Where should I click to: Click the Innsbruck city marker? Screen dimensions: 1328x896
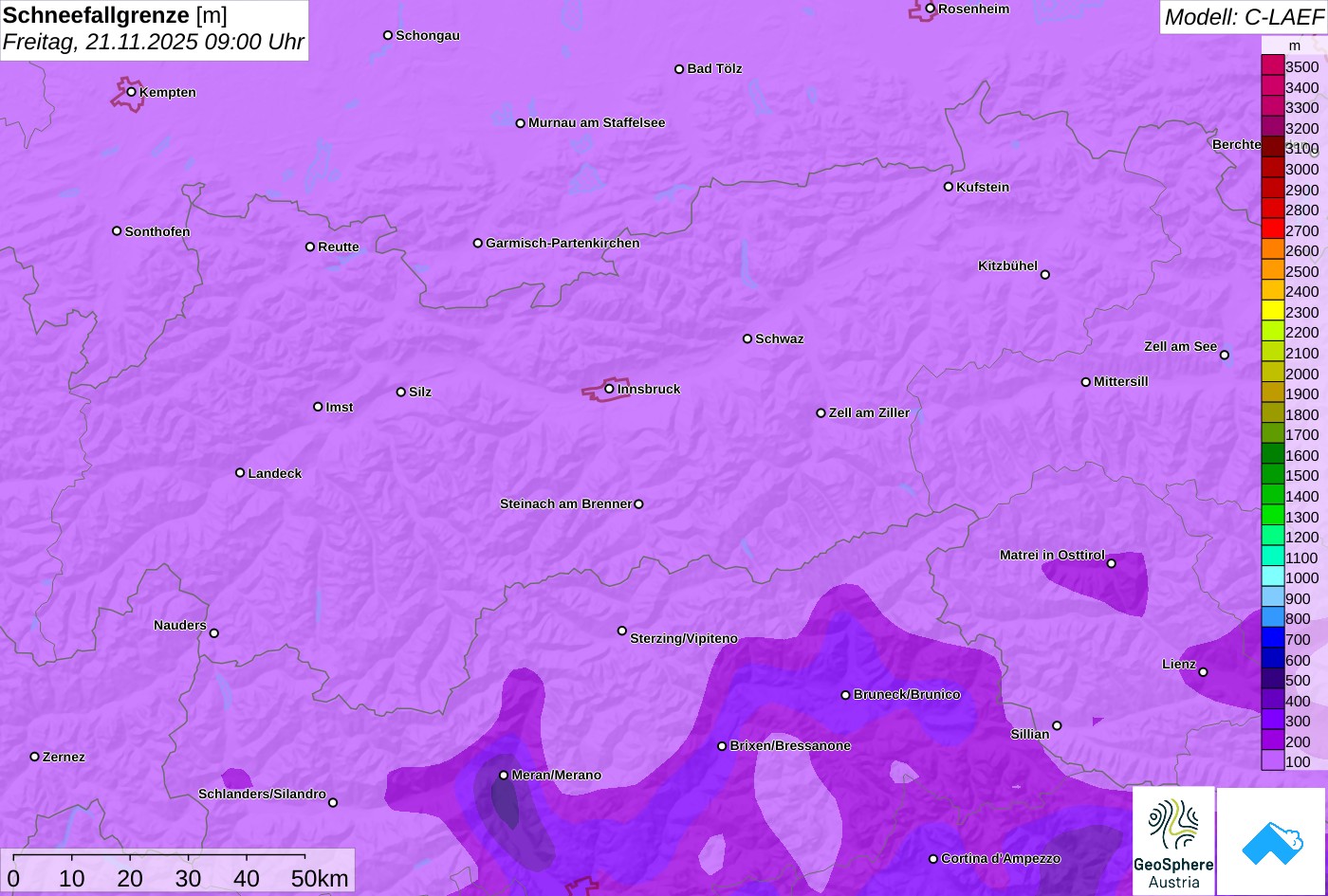pyautogui.click(x=609, y=389)
